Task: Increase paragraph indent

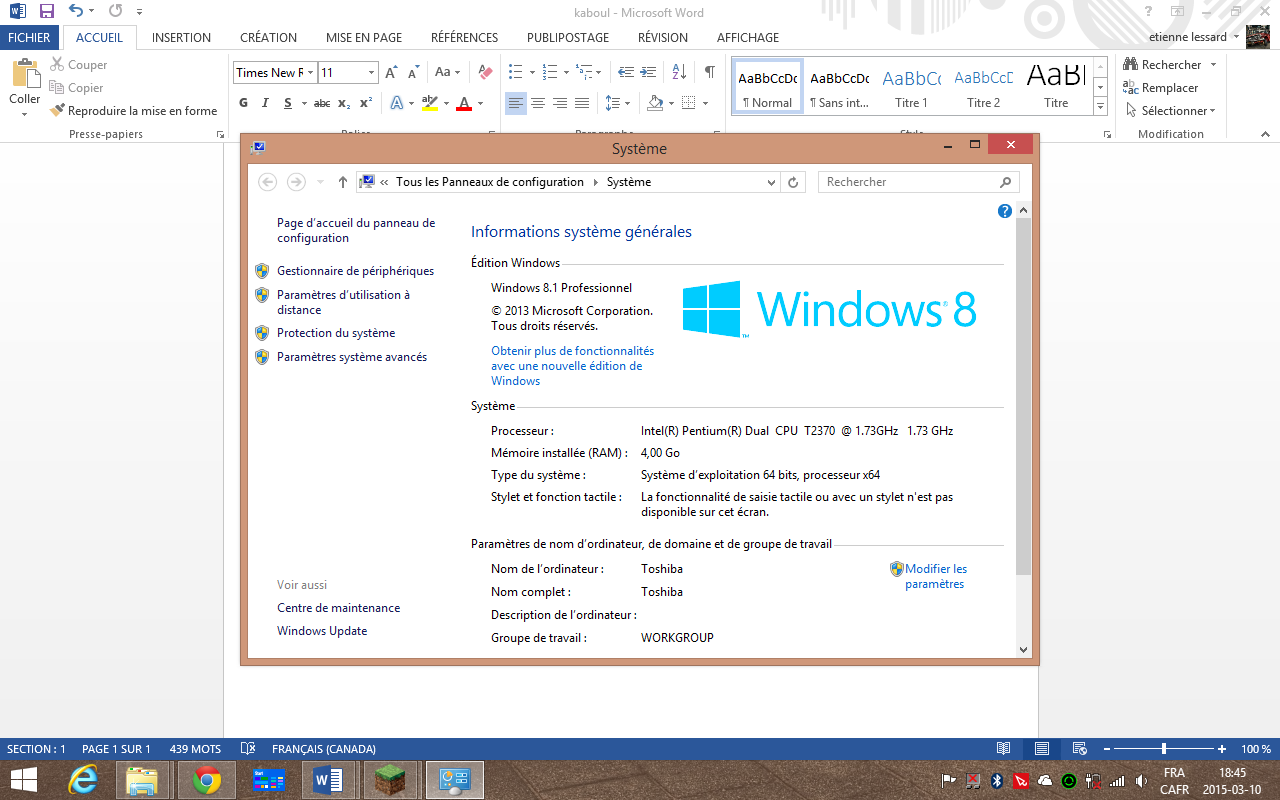Action: click(648, 72)
